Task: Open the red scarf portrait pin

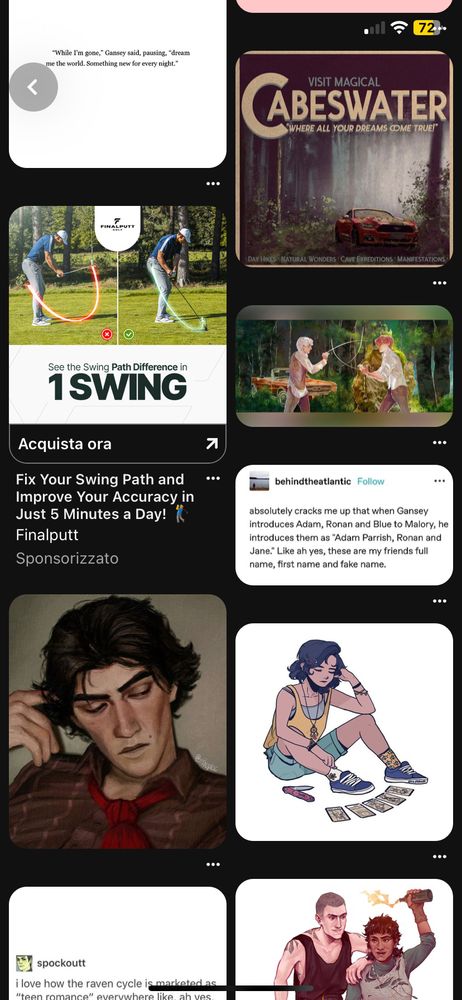Action: (117, 721)
